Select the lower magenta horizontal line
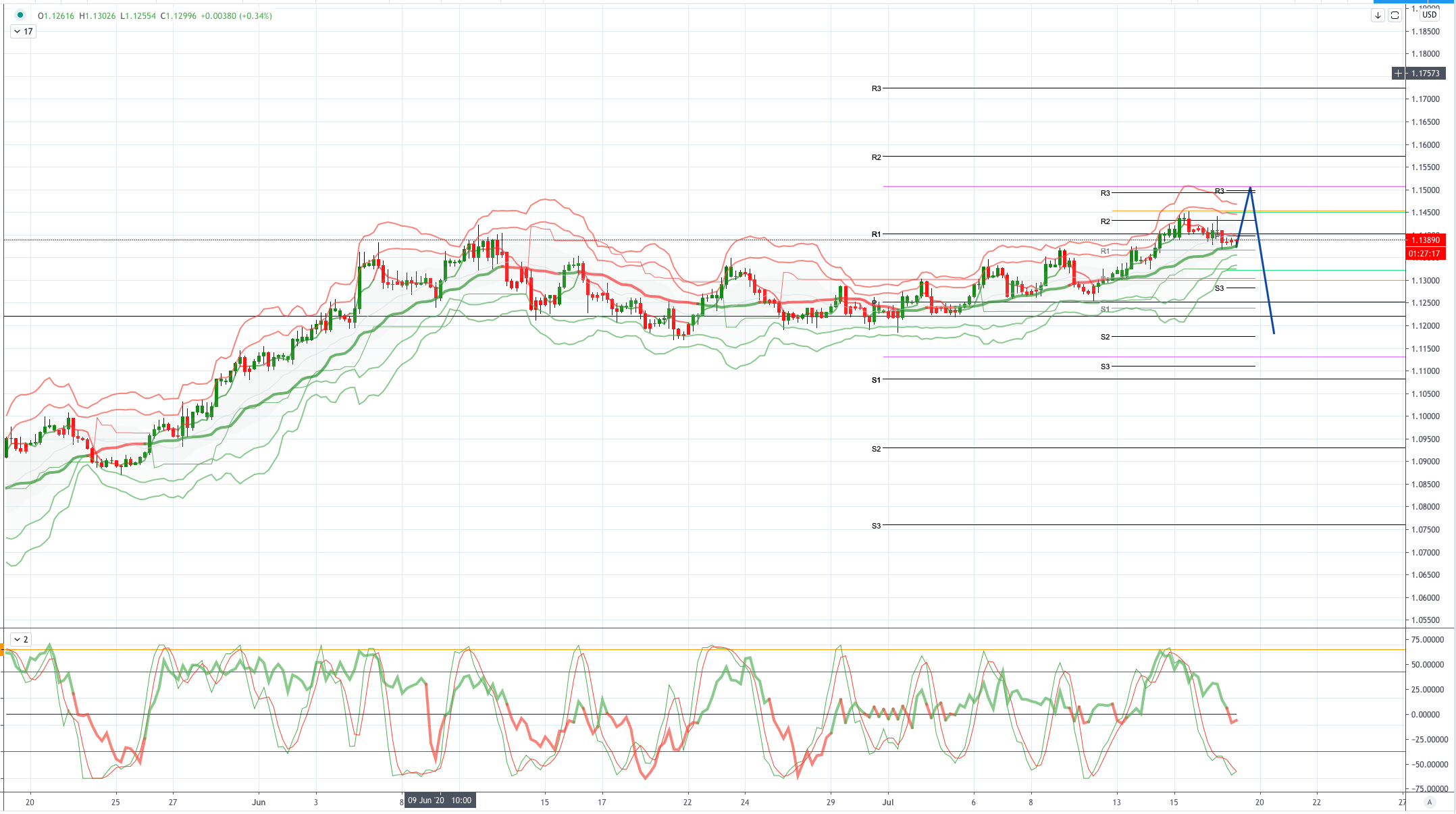This screenshot has width=1456, height=814. pyautogui.click(x=1144, y=357)
